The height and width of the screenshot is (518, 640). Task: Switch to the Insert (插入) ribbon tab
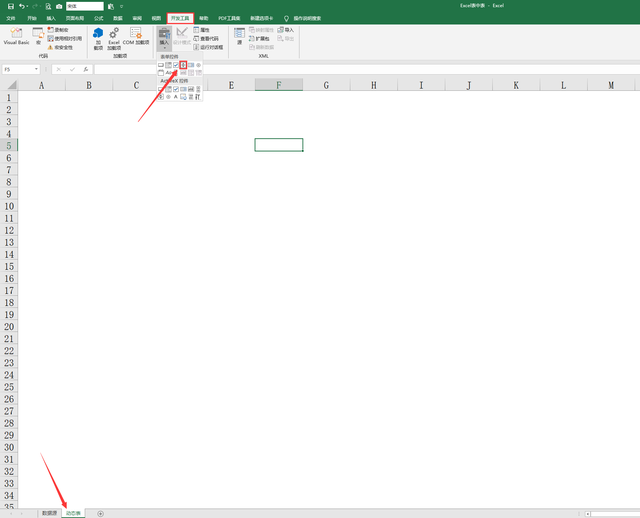click(51, 18)
